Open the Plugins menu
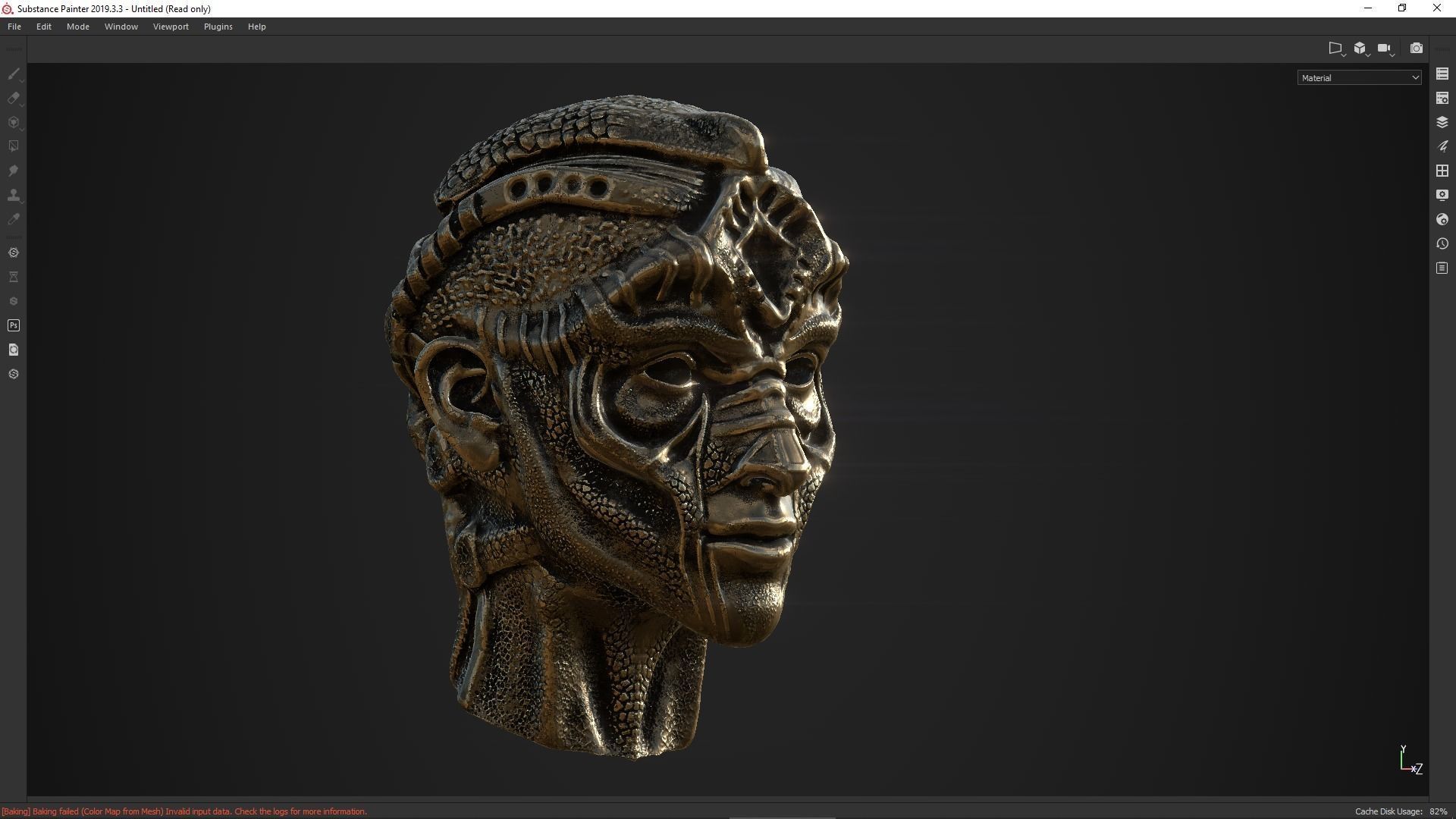Viewport: 1456px width, 819px height. pos(218,27)
